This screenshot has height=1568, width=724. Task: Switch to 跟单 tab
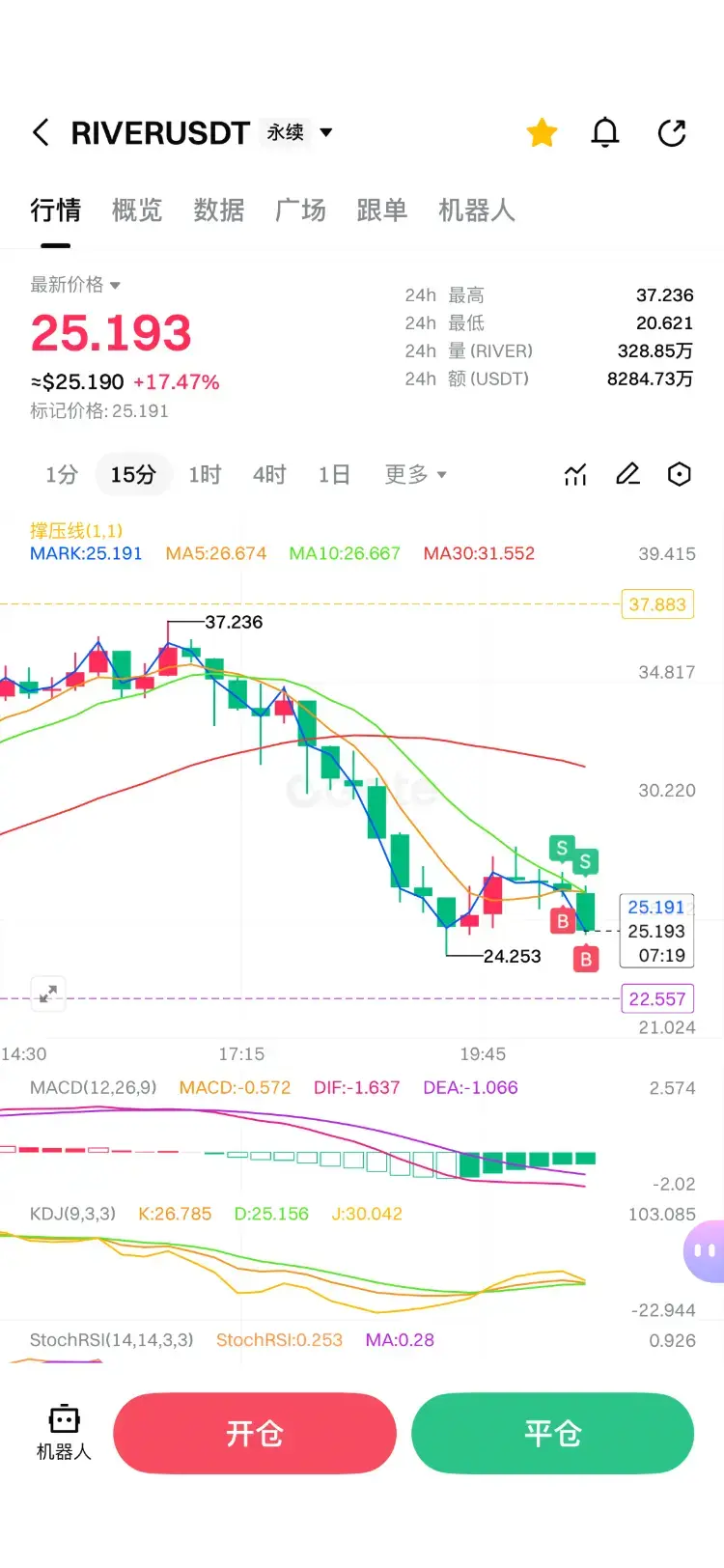click(x=381, y=210)
